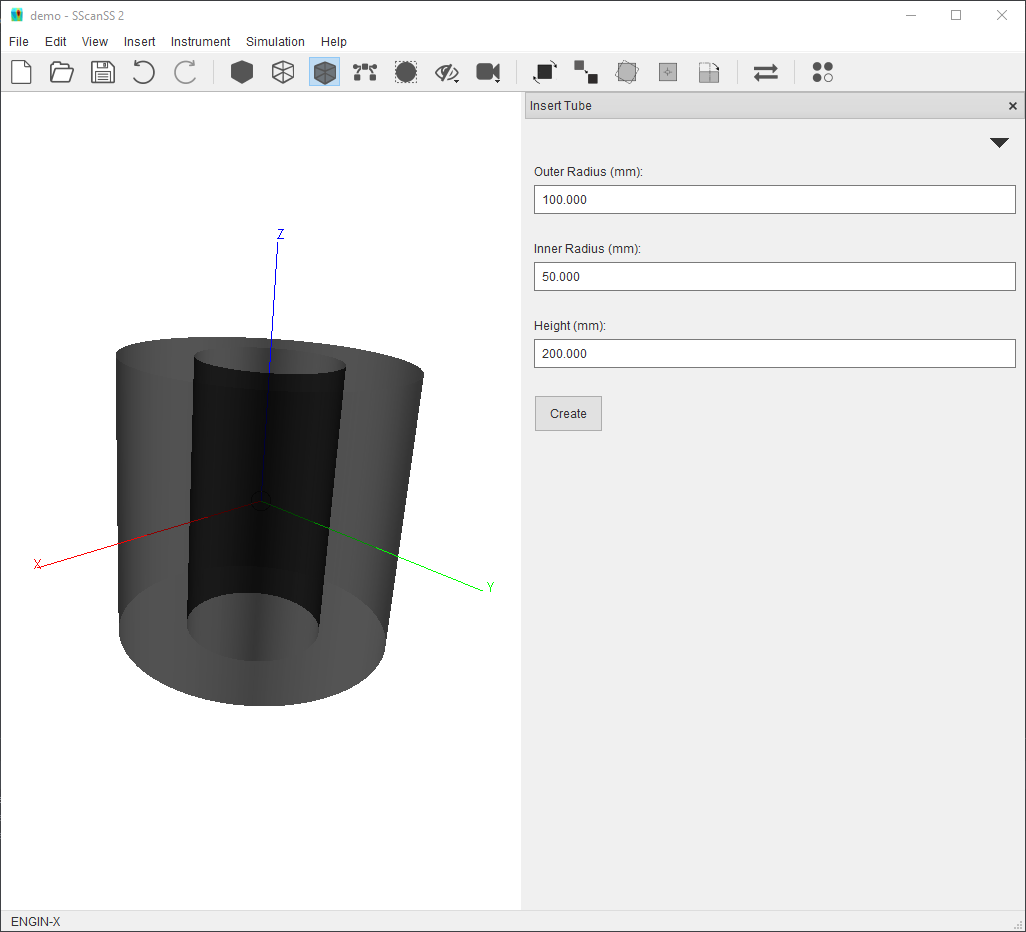Undo the last action
This screenshot has height=932, width=1026.
click(144, 72)
